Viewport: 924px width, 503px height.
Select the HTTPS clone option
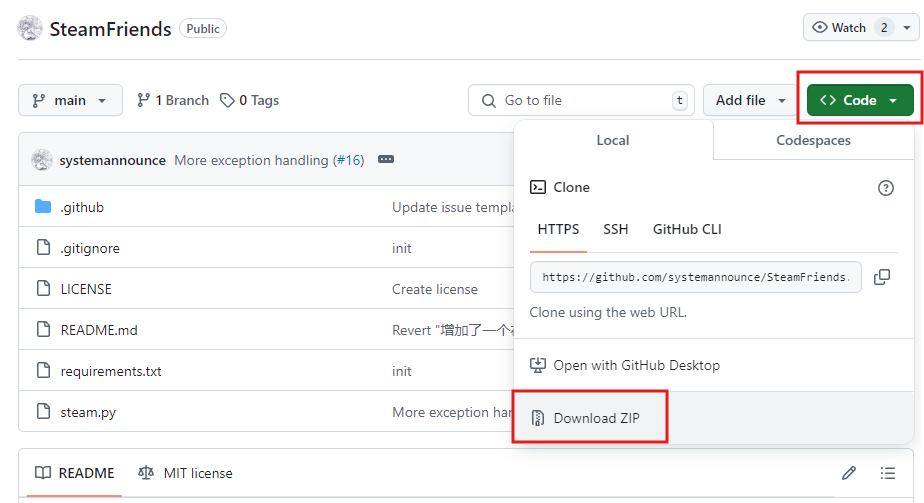click(558, 229)
